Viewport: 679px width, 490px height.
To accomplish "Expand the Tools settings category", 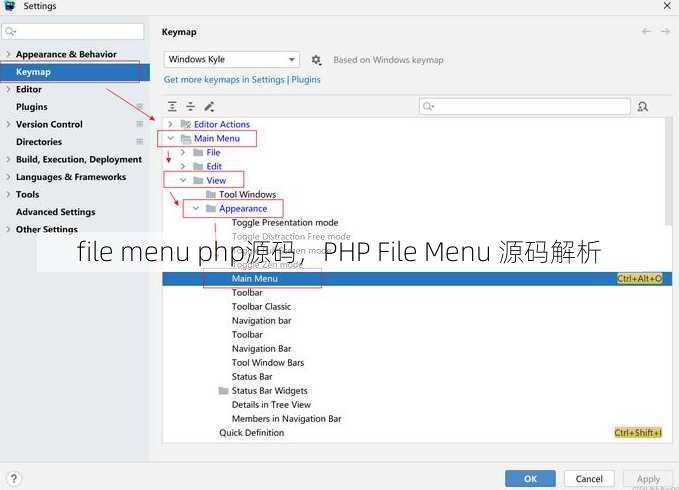I will (x=8, y=194).
